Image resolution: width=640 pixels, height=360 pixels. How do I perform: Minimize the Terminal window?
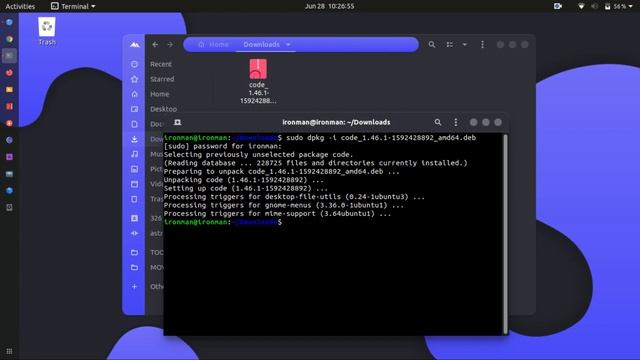(473, 122)
